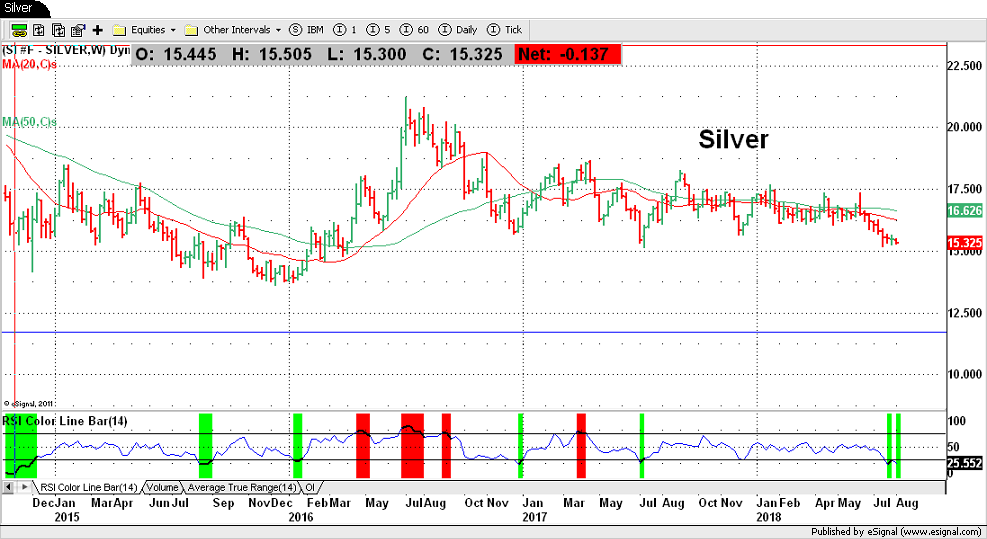Click the Silver chart title text
This screenshot has width=987, height=539.
click(x=733, y=139)
